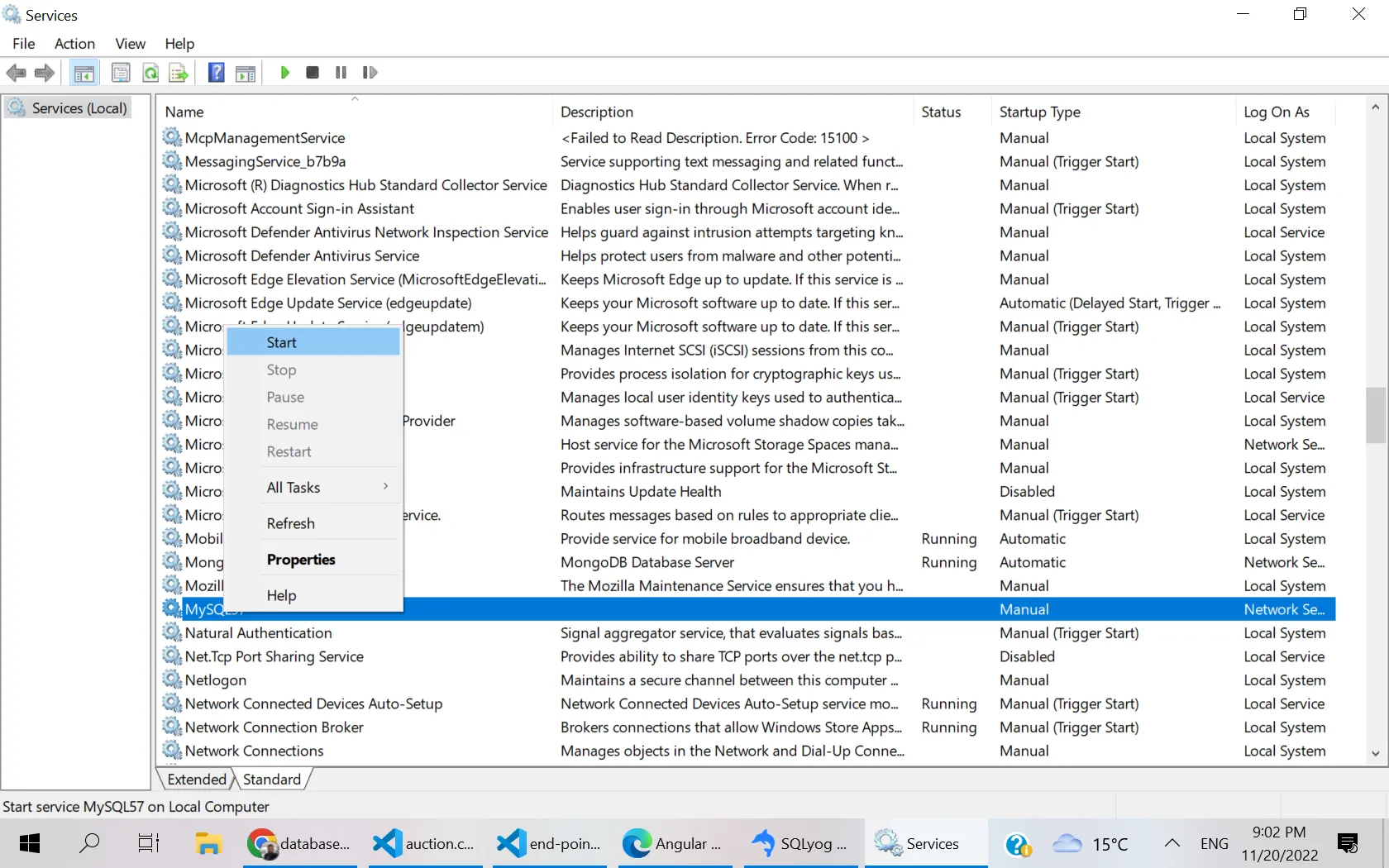Open Properties toolbar icon
1389x868 pixels.
click(121, 73)
